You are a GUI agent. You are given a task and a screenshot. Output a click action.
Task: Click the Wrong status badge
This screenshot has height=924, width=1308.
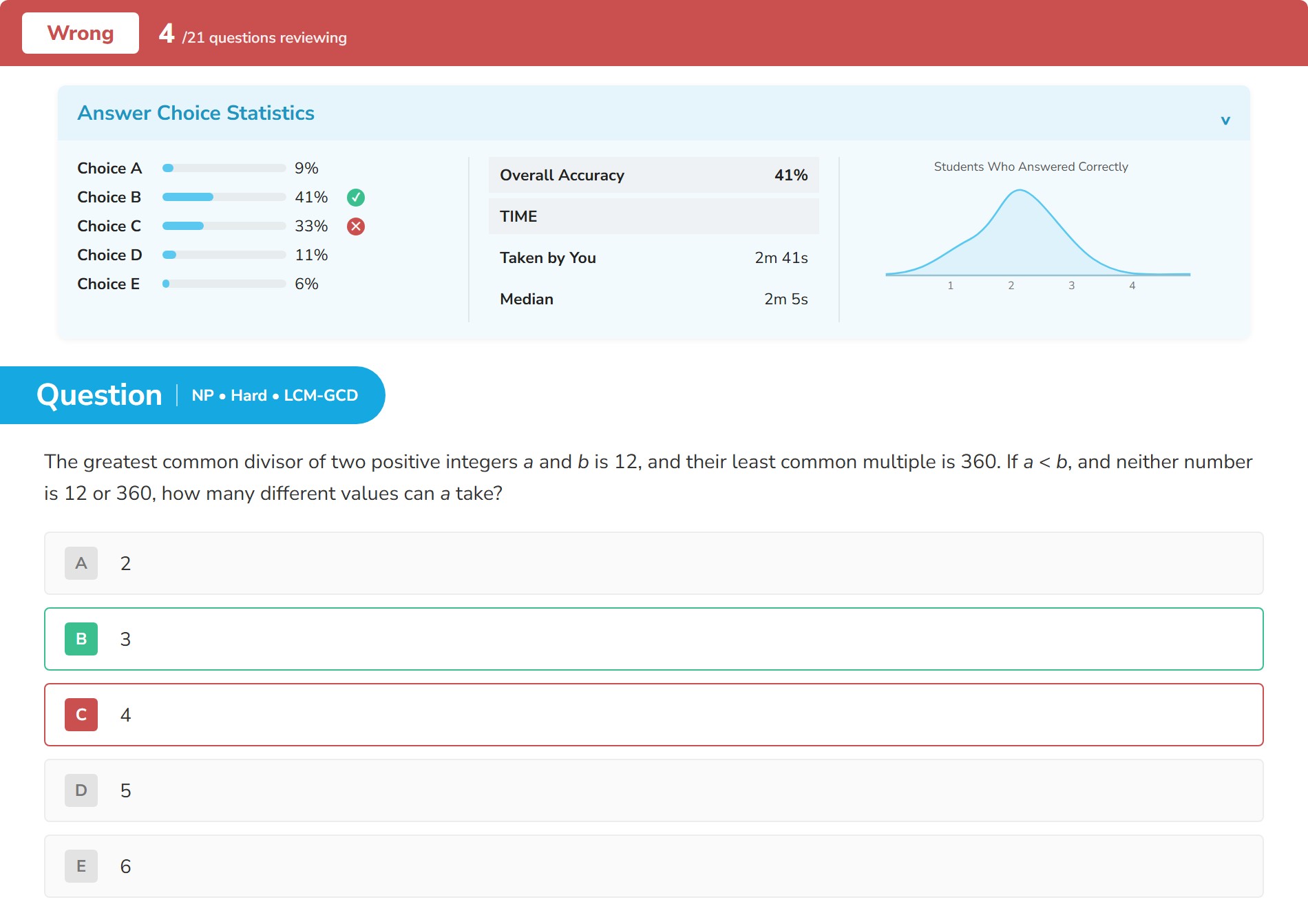click(81, 33)
